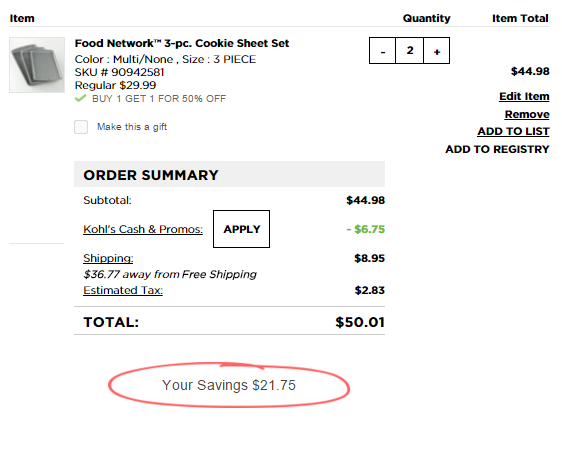This screenshot has width=562, height=453.
Task: Check the Make this a gift box
Action: pos(81,127)
